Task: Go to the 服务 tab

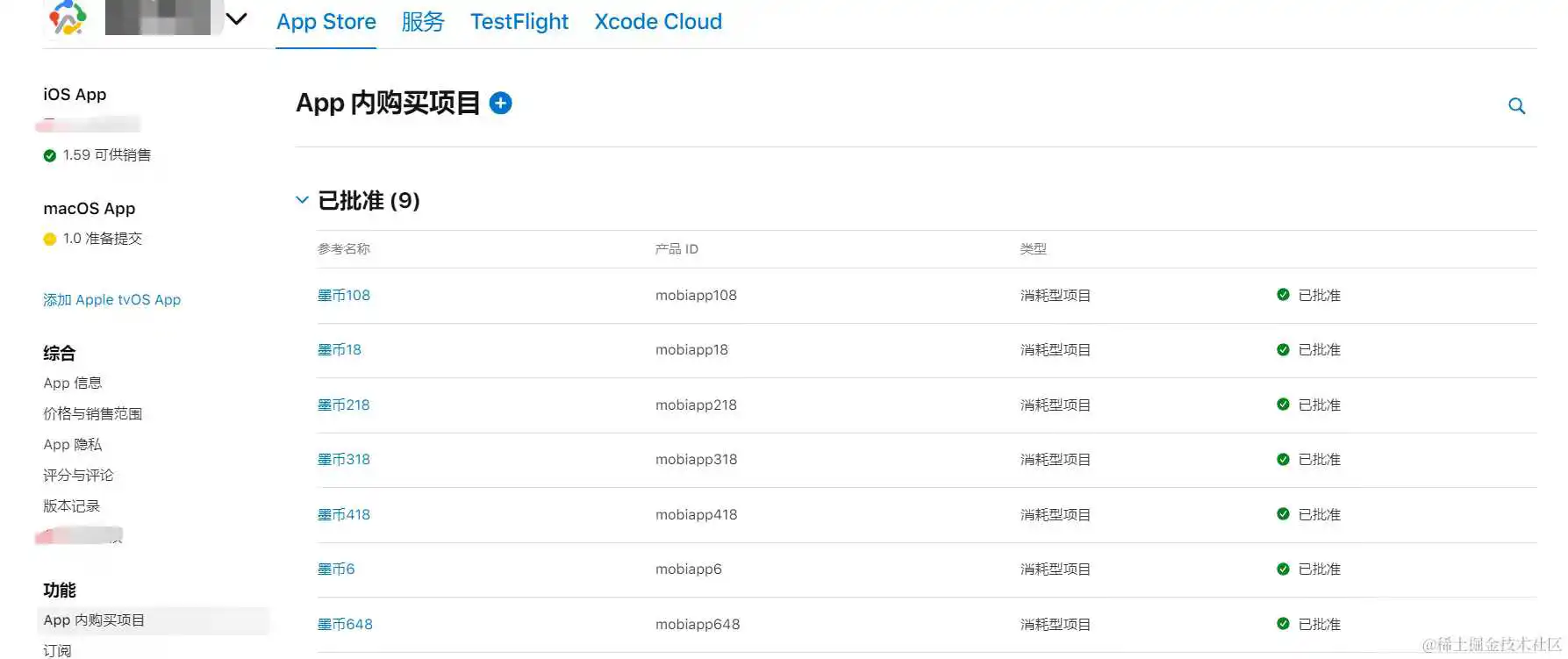Action: (x=423, y=21)
